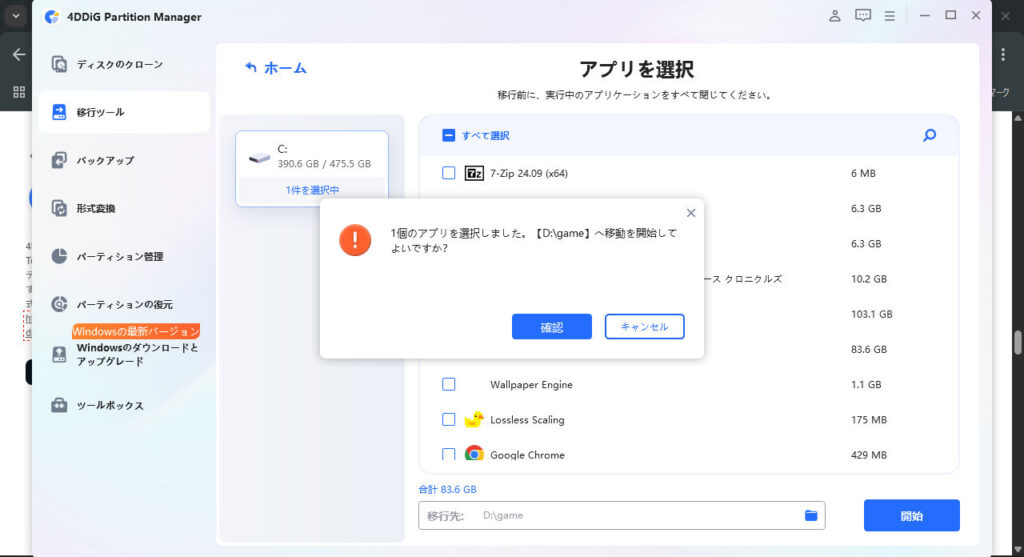Viewport: 1024px width, 557px height.
Task: Click the Google Chrome app icon
Action: coord(473,453)
